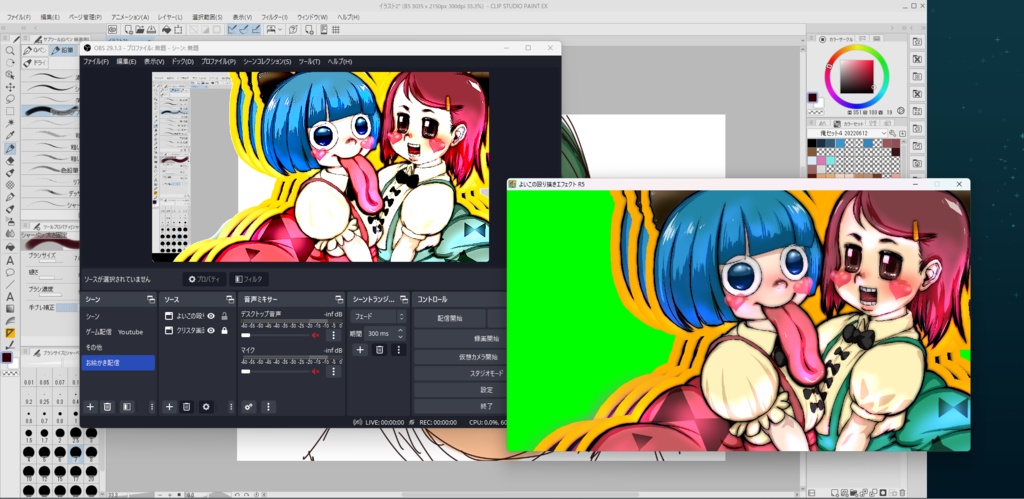Open the Scenes dock three-dot menu in OBS
The width and height of the screenshot is (1024, 499).
pos(152,407)
